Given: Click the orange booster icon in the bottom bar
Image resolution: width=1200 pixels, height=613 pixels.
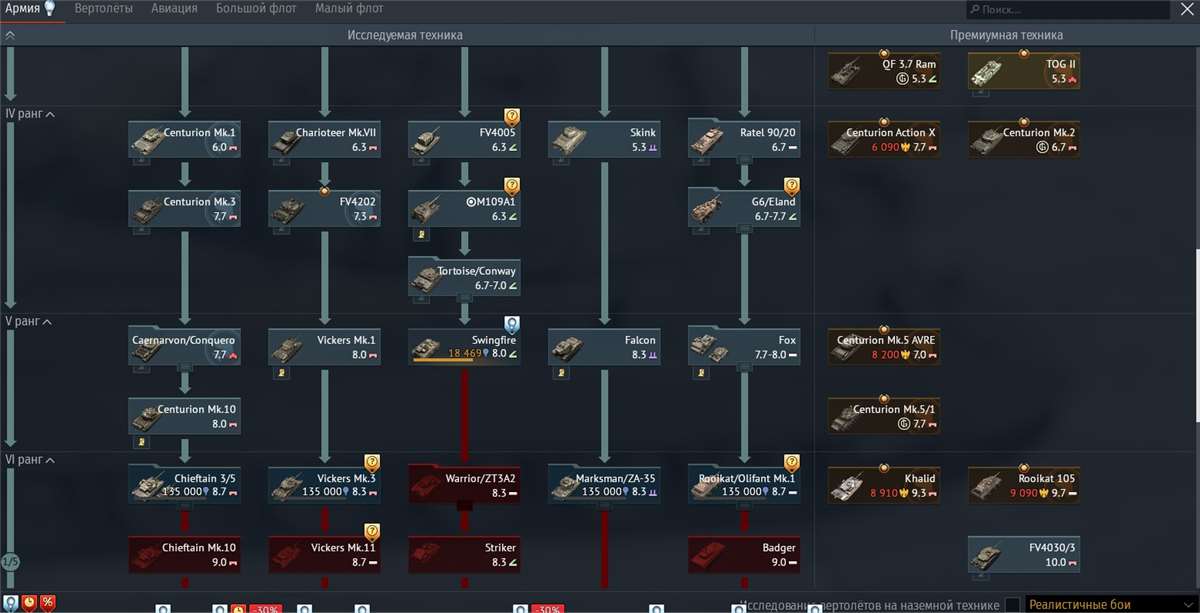Looking at the screenshot, I should [x=27, y=602].
